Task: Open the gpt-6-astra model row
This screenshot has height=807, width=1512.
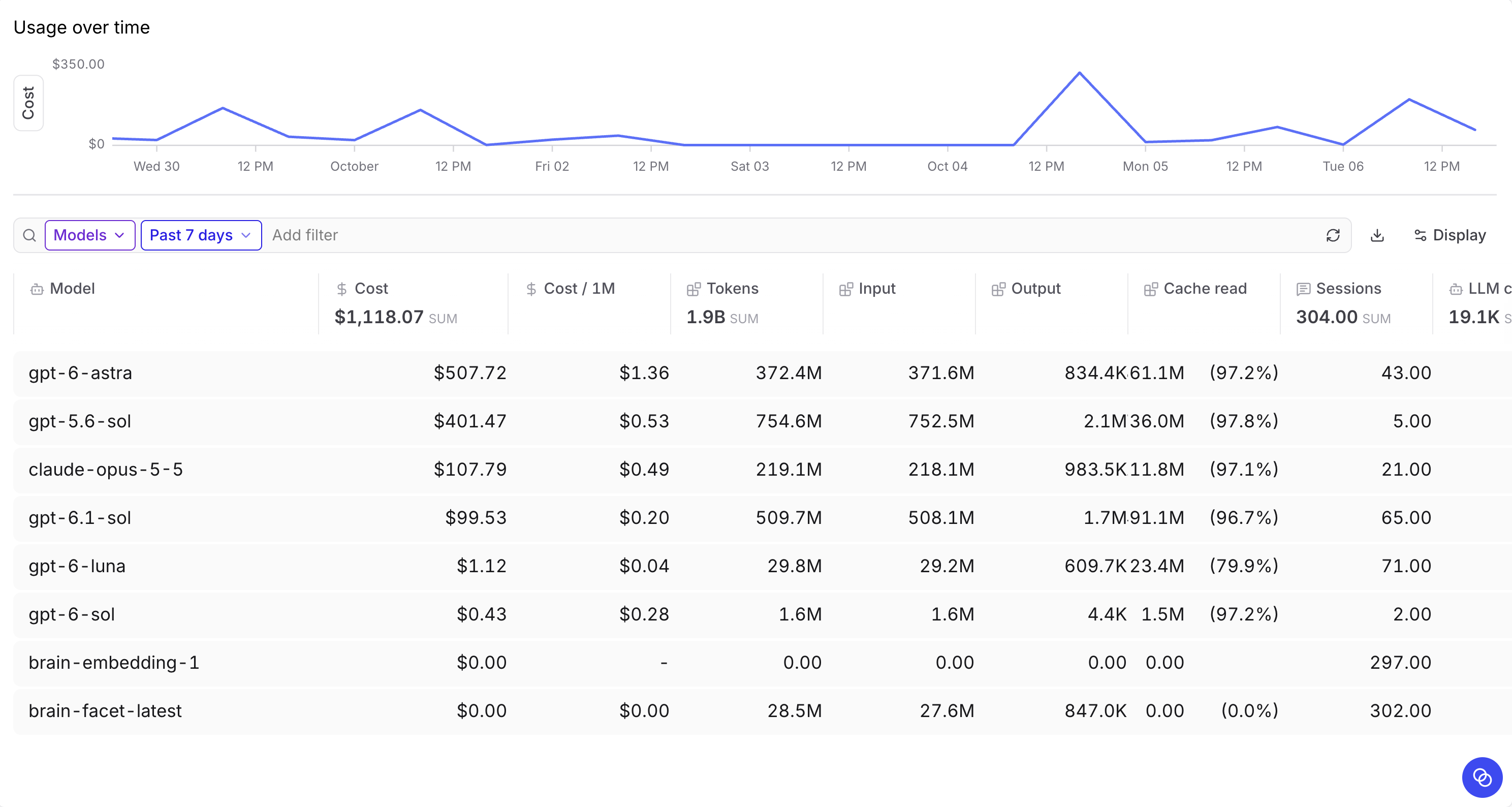Action: 763,374
